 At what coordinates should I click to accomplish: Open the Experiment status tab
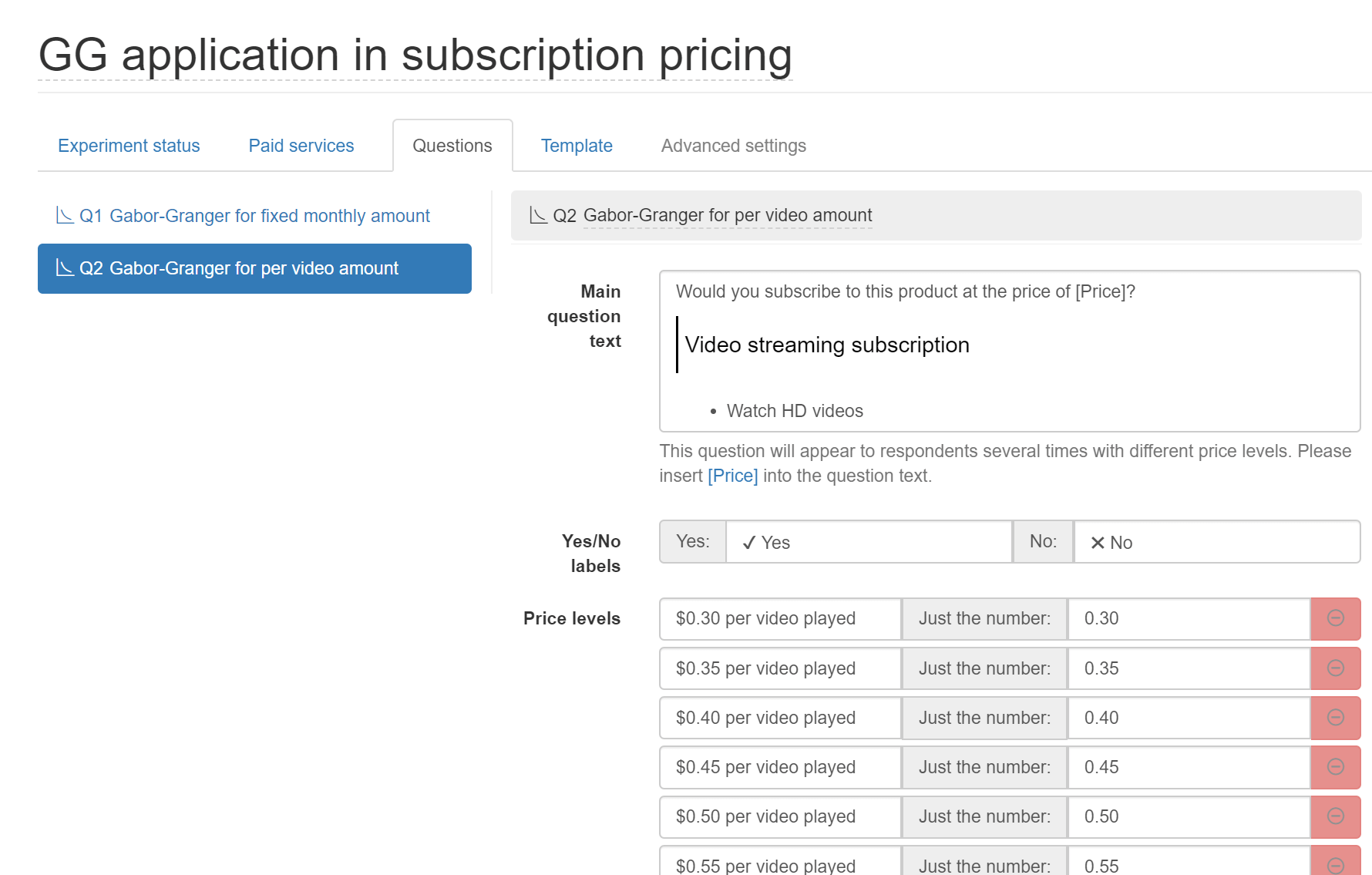point(129,146)
